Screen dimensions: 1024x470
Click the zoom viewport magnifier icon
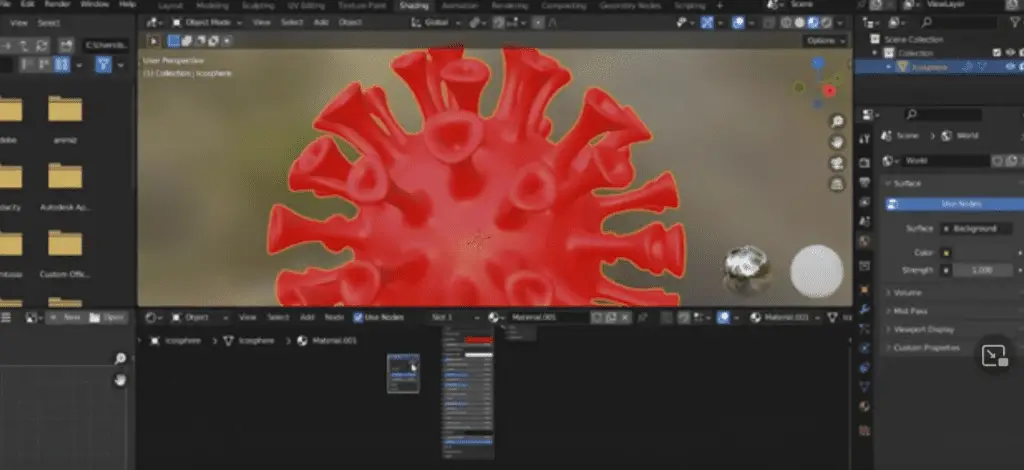tap(837, 121)
